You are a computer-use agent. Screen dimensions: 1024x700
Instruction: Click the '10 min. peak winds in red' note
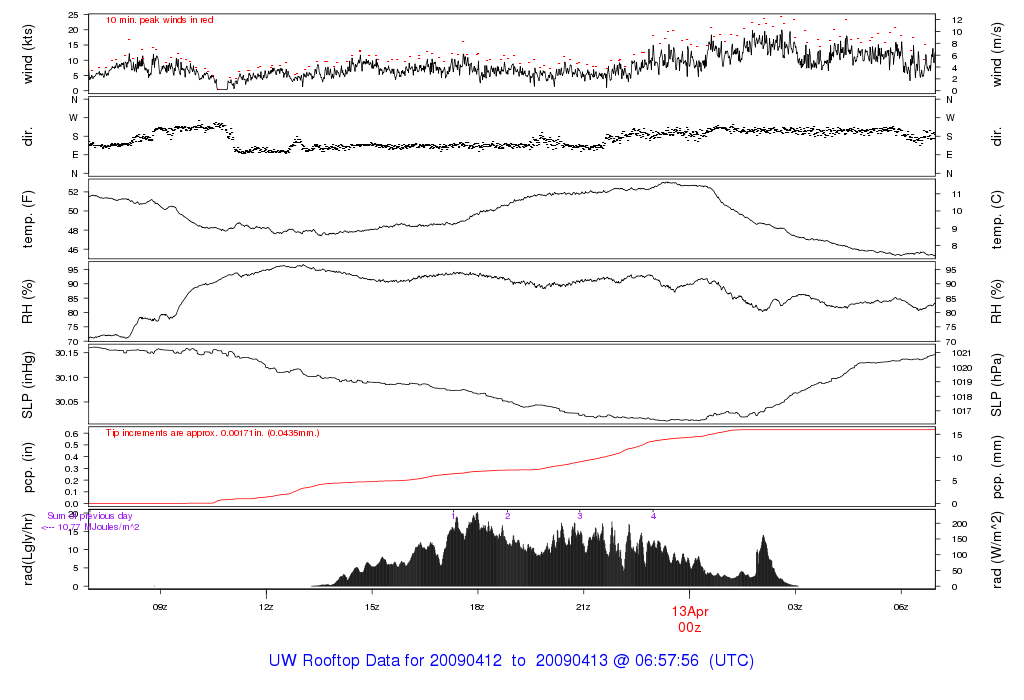159,20
